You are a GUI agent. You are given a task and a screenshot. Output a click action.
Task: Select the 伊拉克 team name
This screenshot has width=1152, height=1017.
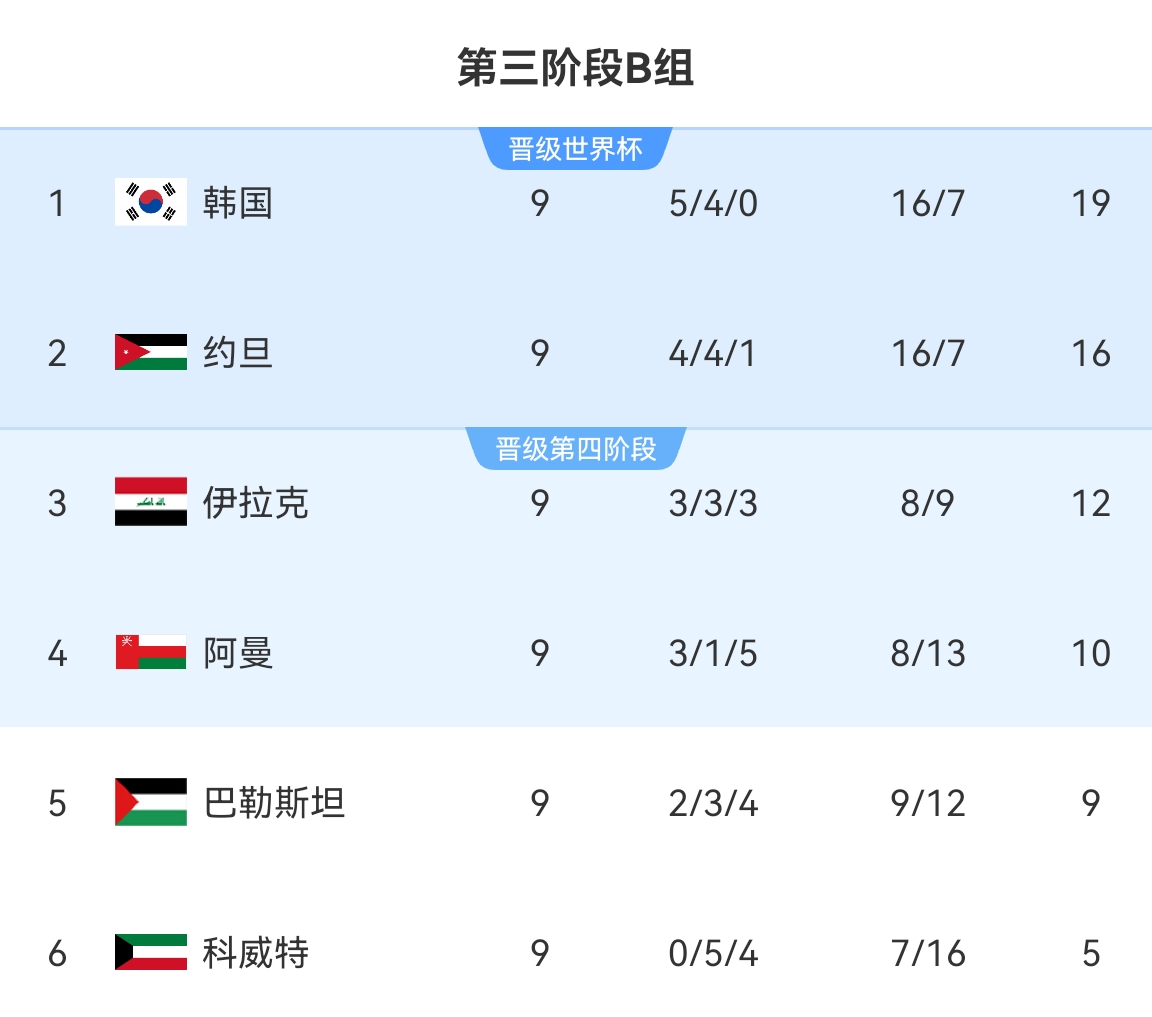coord(256,502)
